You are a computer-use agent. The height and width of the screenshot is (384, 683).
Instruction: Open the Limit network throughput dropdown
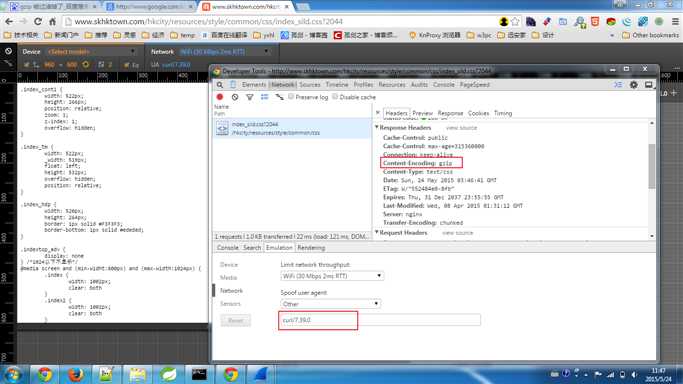coord(332,276)
